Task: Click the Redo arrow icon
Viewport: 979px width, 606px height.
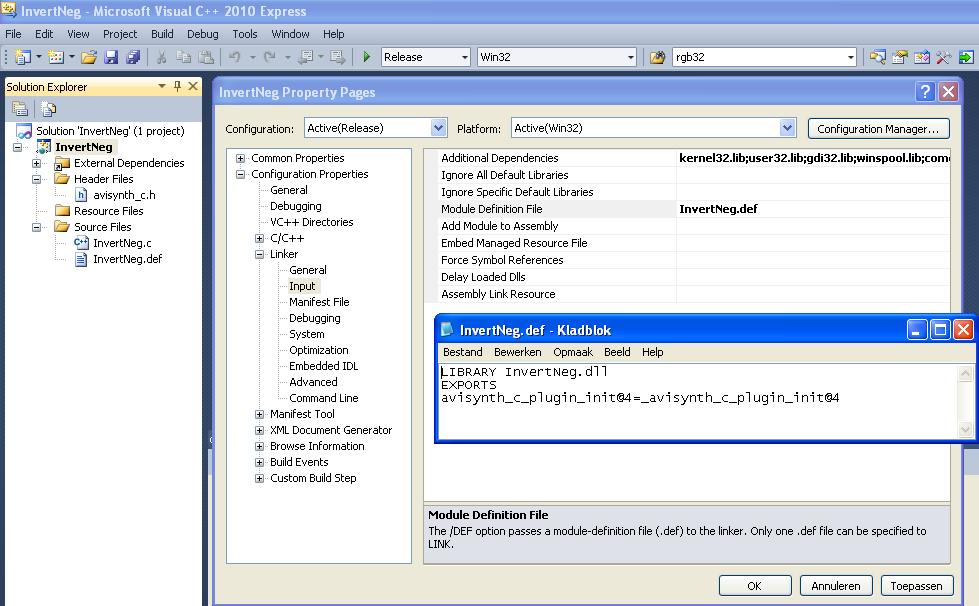Action: (270, 57)
